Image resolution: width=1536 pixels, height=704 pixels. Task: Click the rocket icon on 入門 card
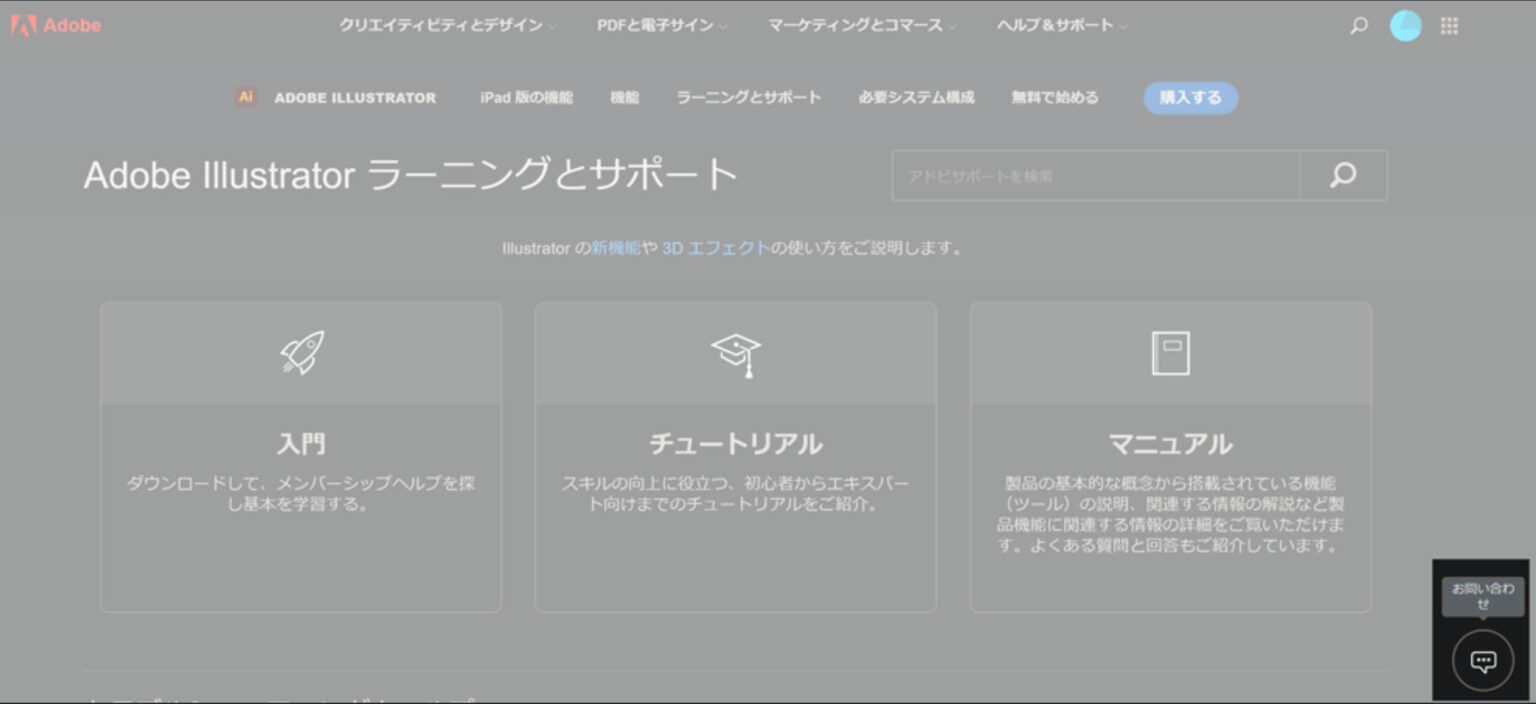(301, 353)
